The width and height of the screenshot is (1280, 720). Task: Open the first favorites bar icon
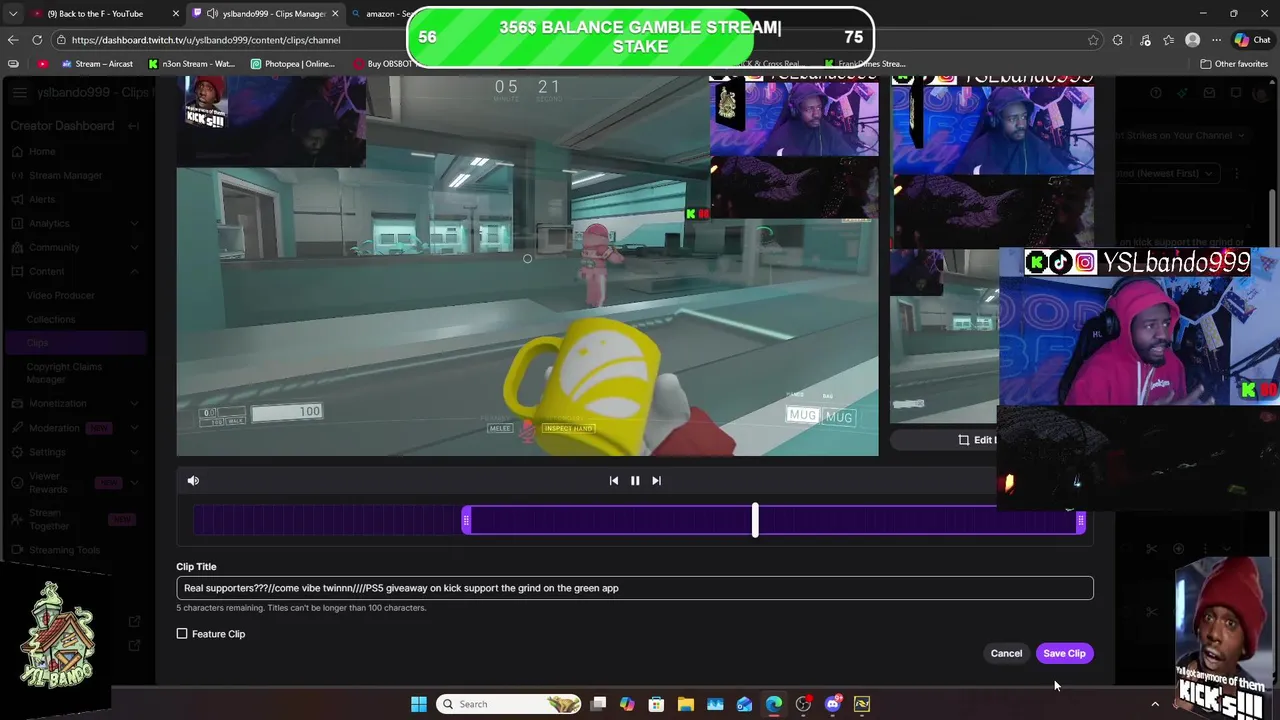pyautogui.click(x=13, y=64)
